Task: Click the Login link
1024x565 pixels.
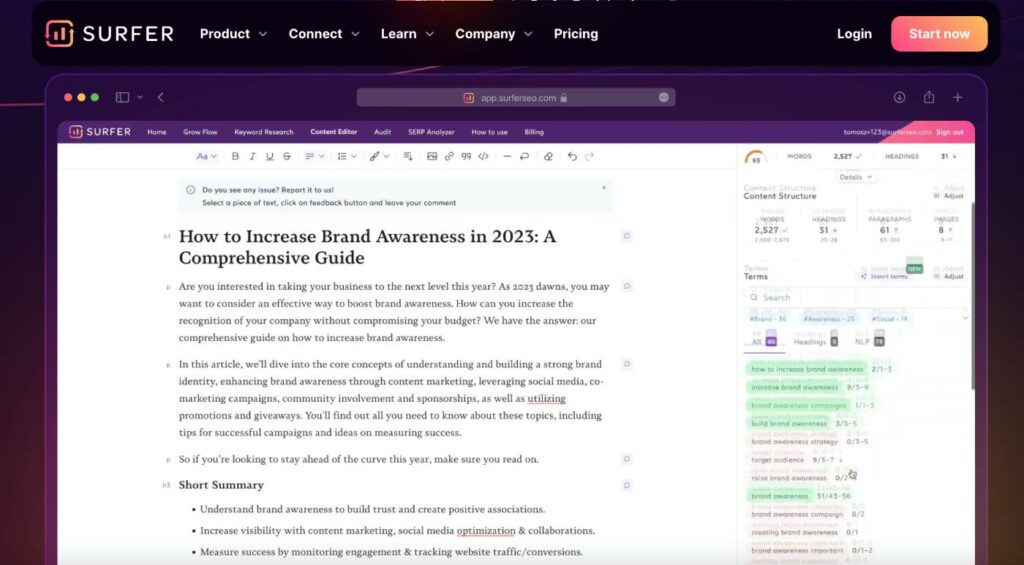Action: [854, 34]
